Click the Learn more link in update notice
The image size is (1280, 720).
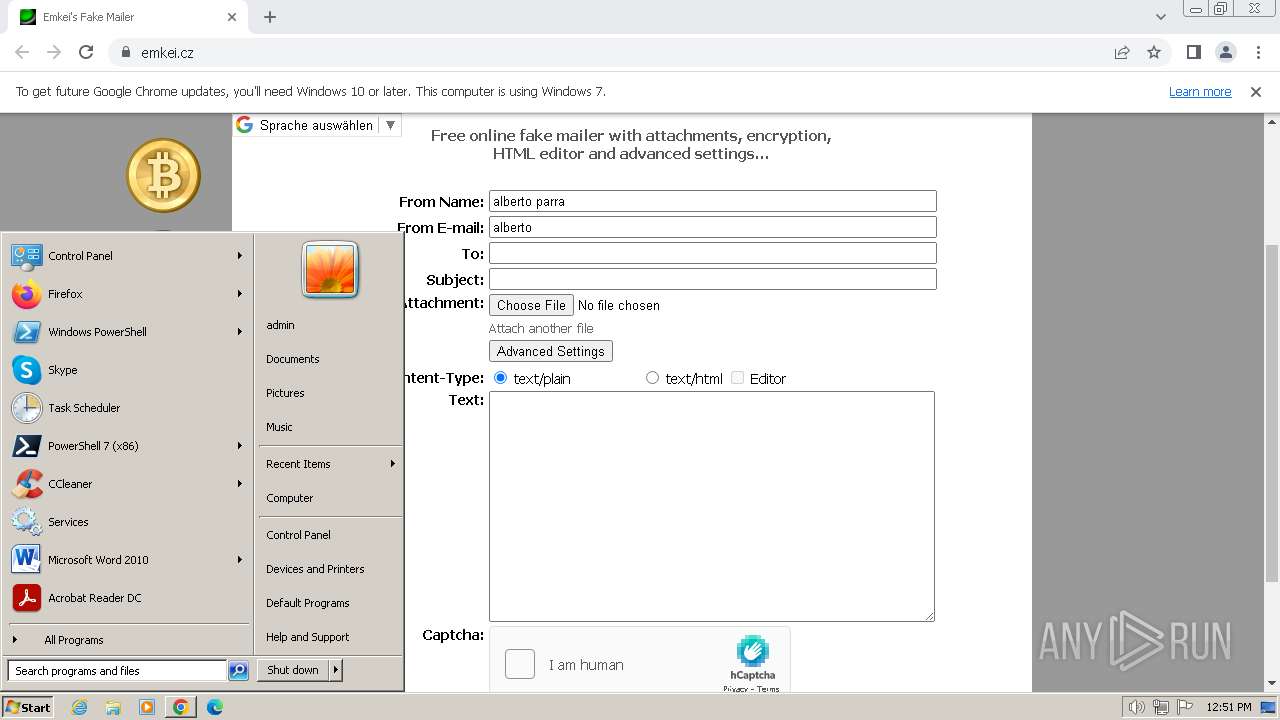coord(1200,92)
